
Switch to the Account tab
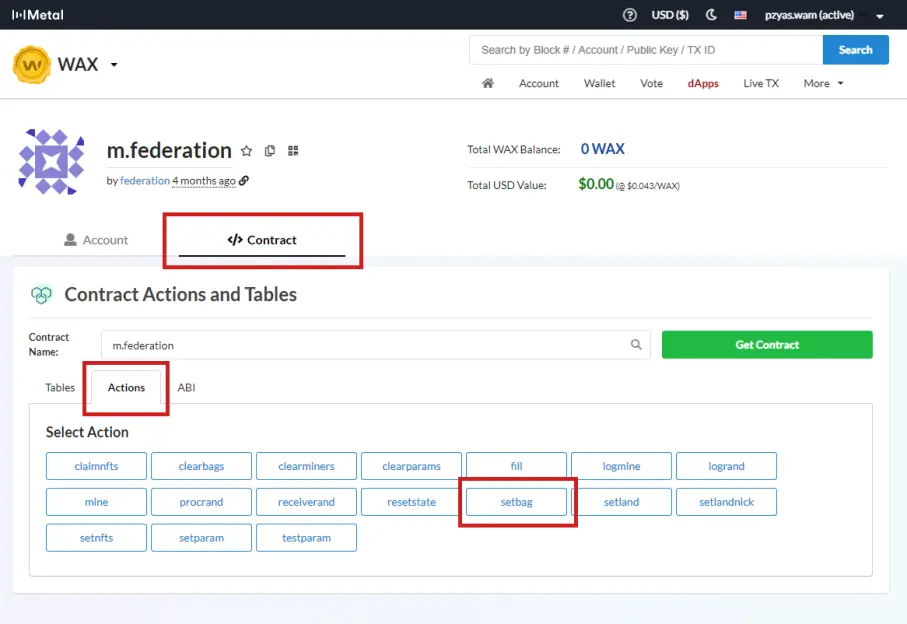pos(96,239)
